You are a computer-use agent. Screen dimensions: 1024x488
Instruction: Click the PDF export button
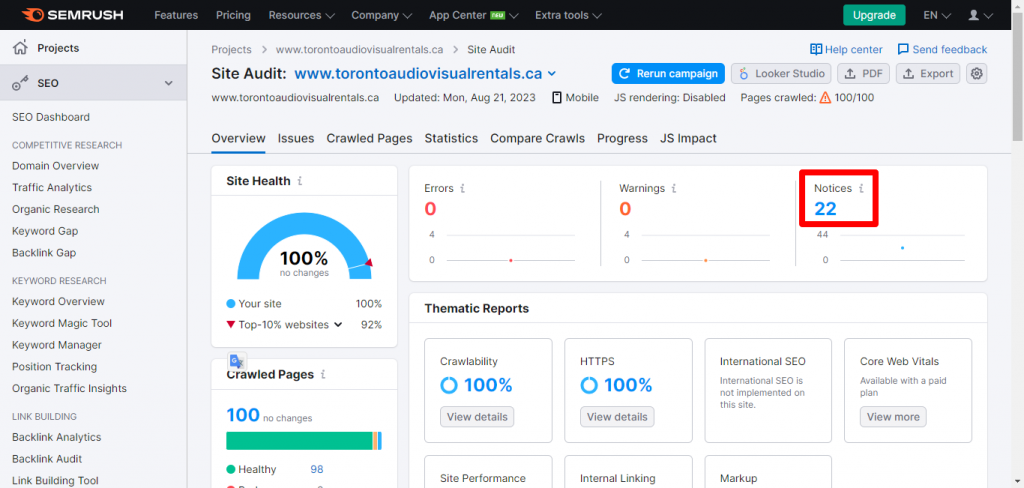863,73
